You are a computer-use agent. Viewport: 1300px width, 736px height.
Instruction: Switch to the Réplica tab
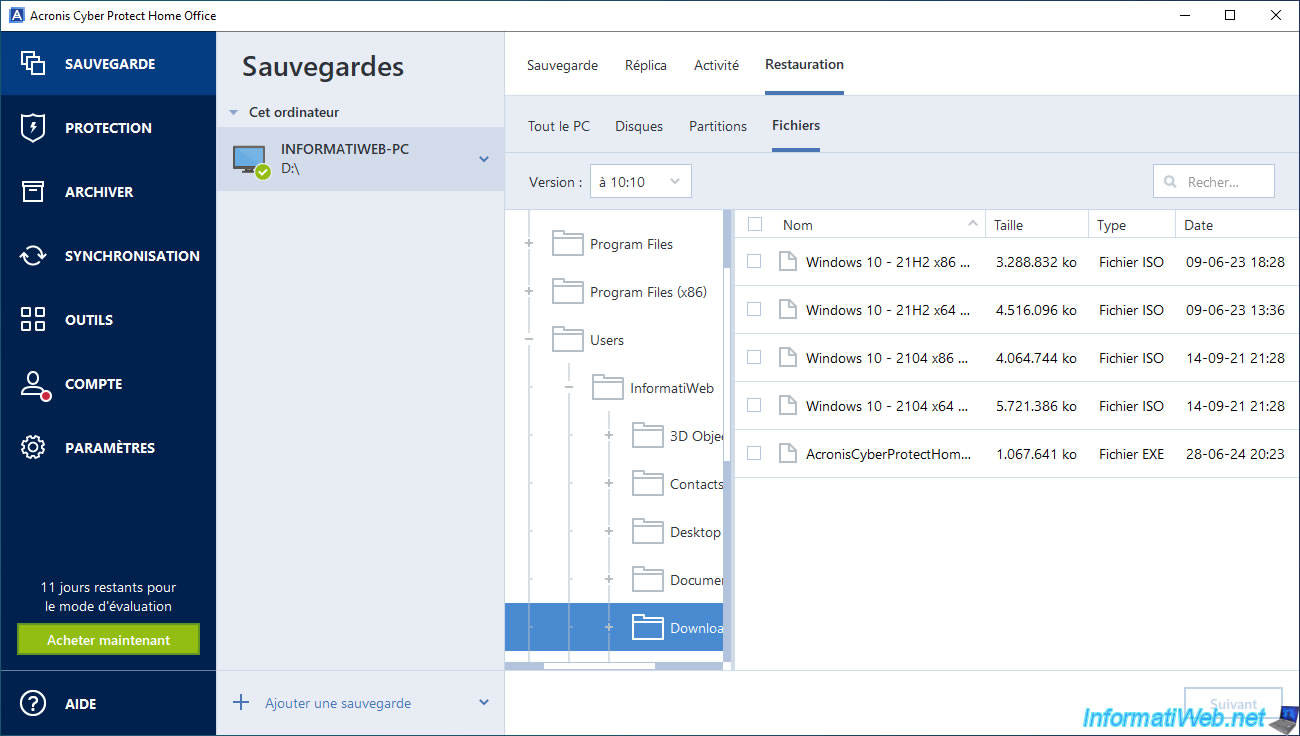[646, 65]
